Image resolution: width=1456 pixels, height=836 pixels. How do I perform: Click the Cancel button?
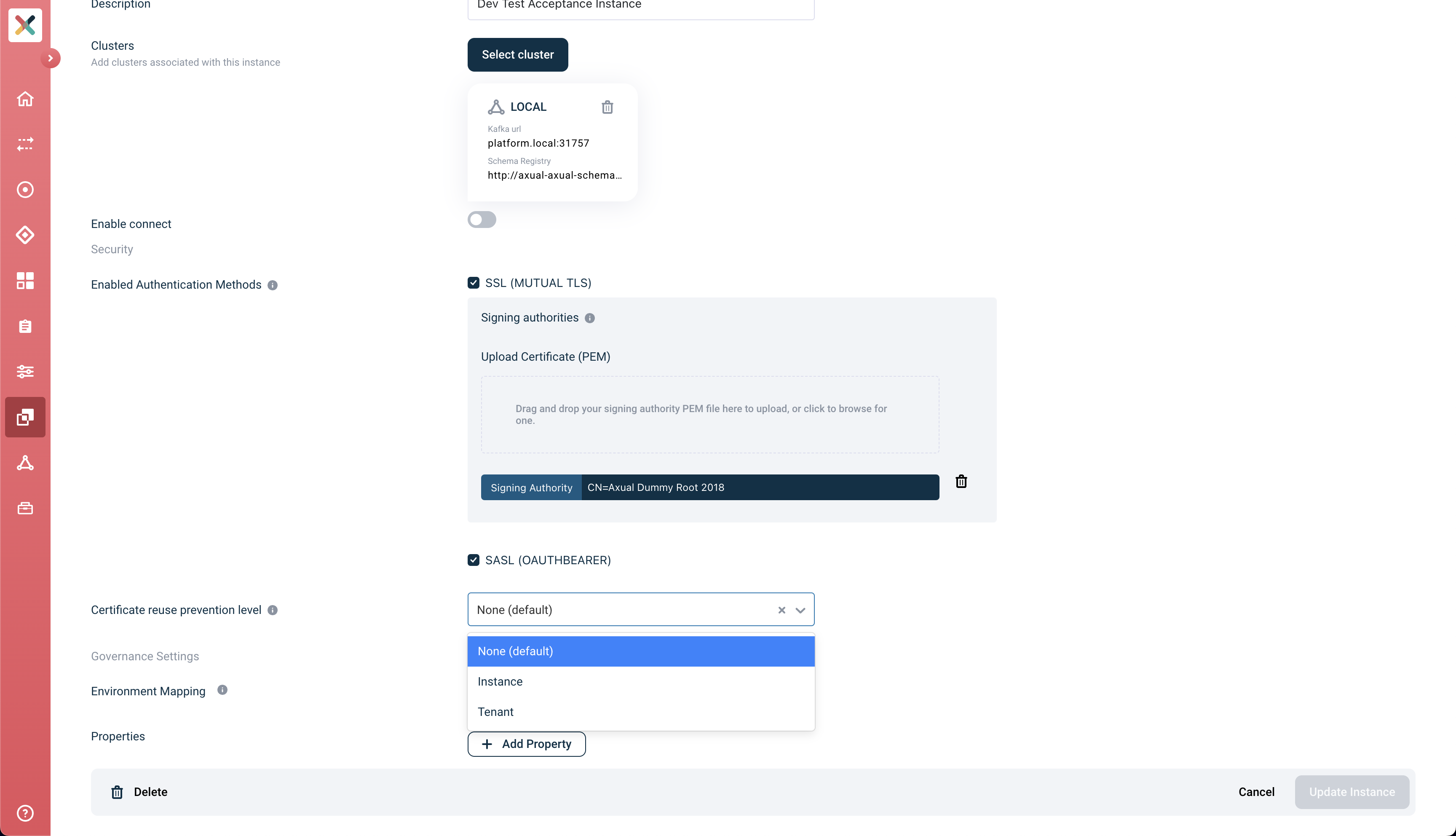[1256, 792]
